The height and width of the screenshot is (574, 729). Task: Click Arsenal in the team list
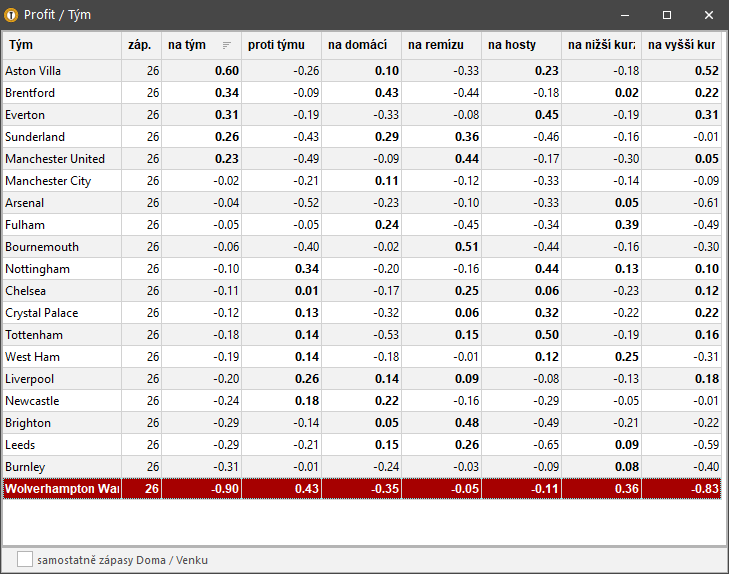pos(25,203)
